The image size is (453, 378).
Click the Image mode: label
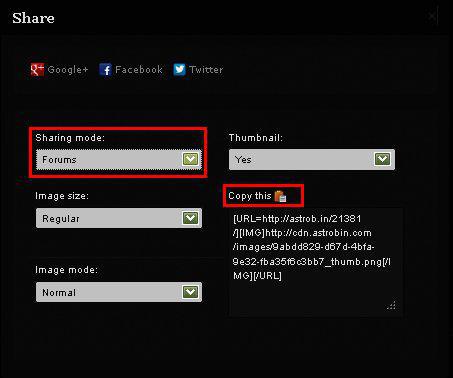pos(67,270)
